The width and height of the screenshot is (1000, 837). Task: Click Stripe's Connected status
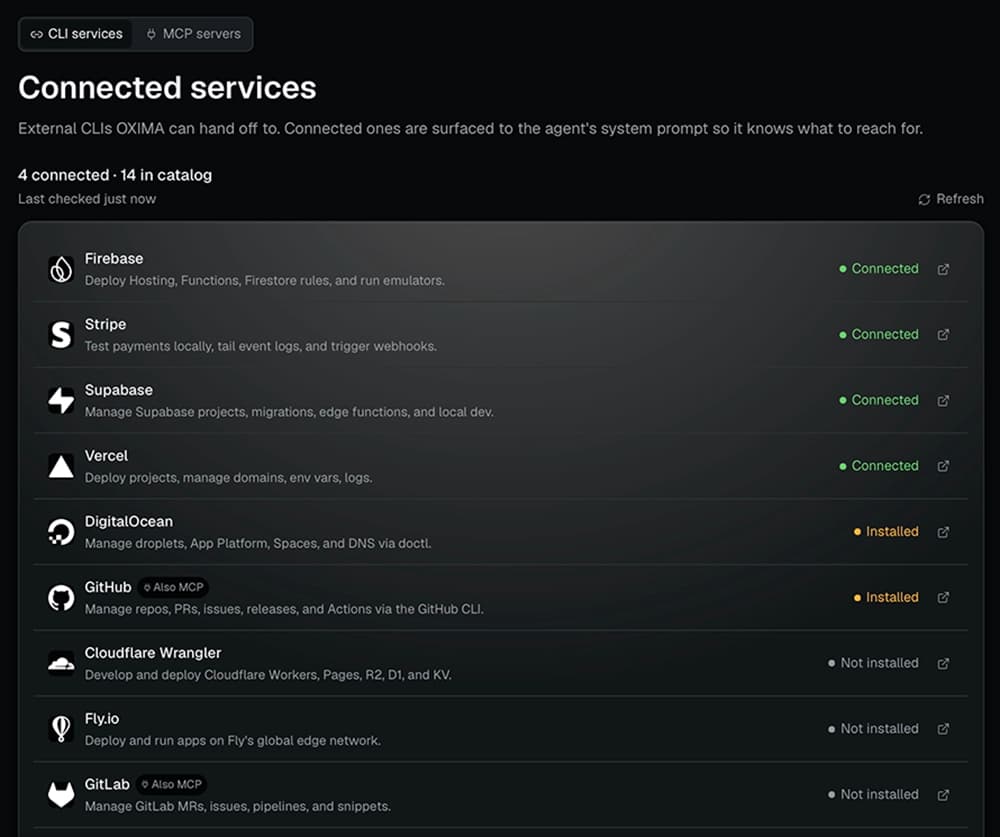(879, 334)
